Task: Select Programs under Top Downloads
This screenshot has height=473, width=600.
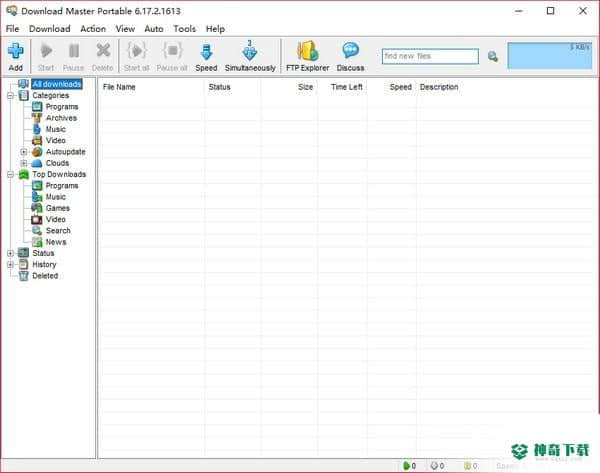Action: click(x=62, y=186)
